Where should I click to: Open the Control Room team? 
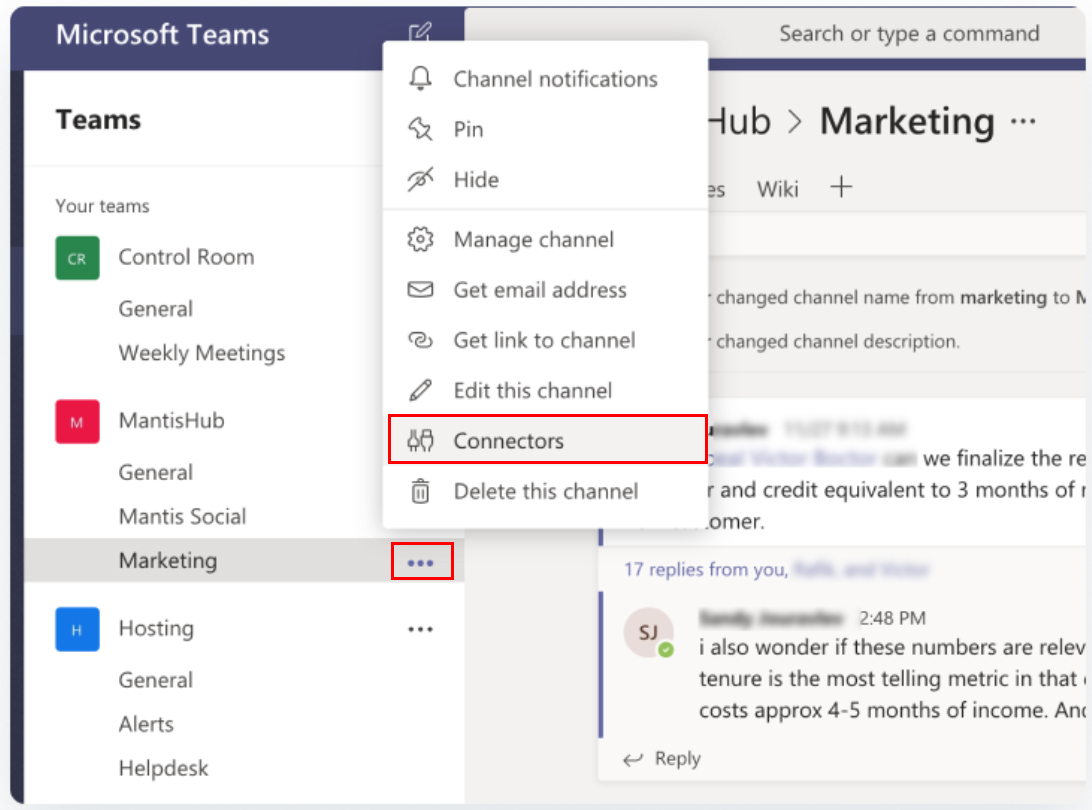186,257
